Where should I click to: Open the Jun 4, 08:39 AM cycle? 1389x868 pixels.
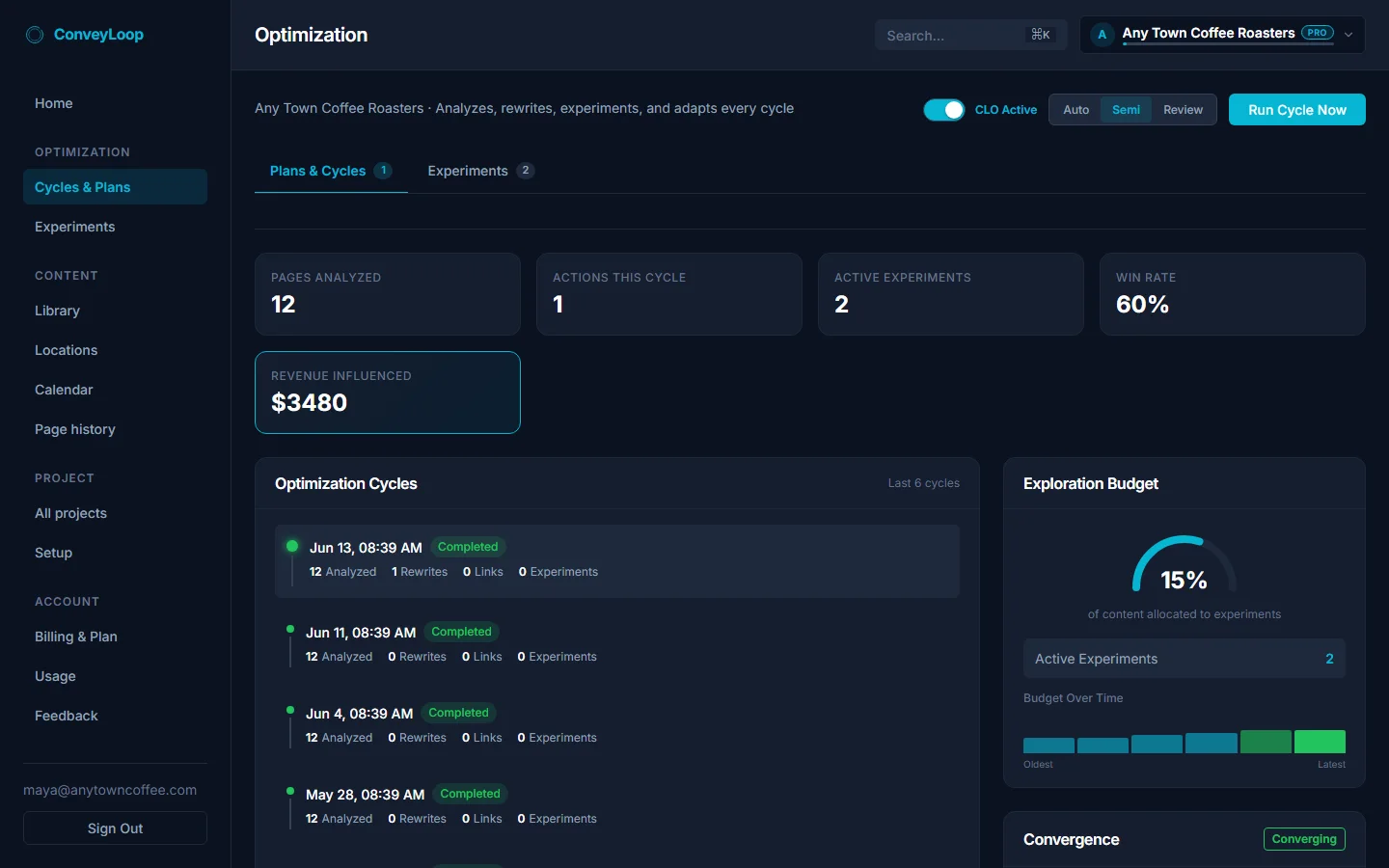(x=617, y=725)
